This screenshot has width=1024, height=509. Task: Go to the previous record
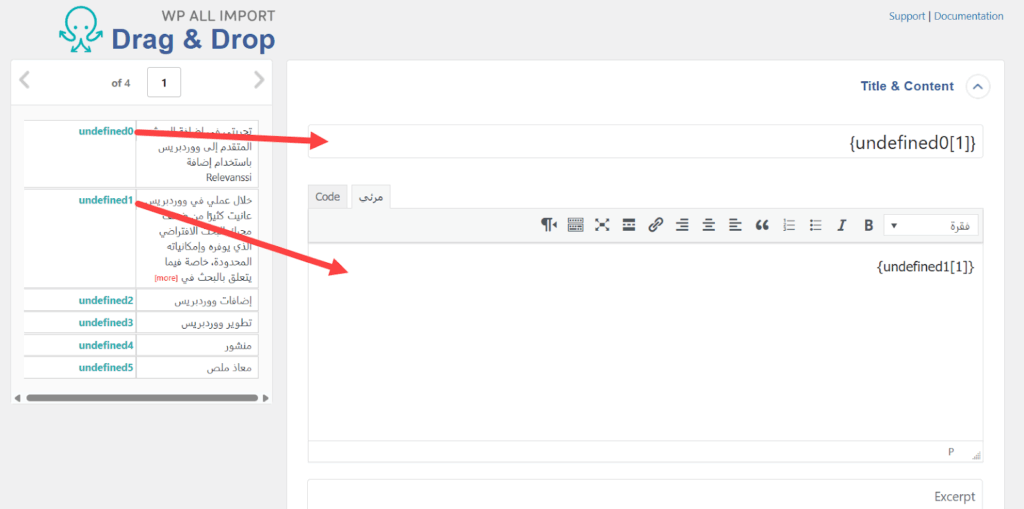point(25,81)
